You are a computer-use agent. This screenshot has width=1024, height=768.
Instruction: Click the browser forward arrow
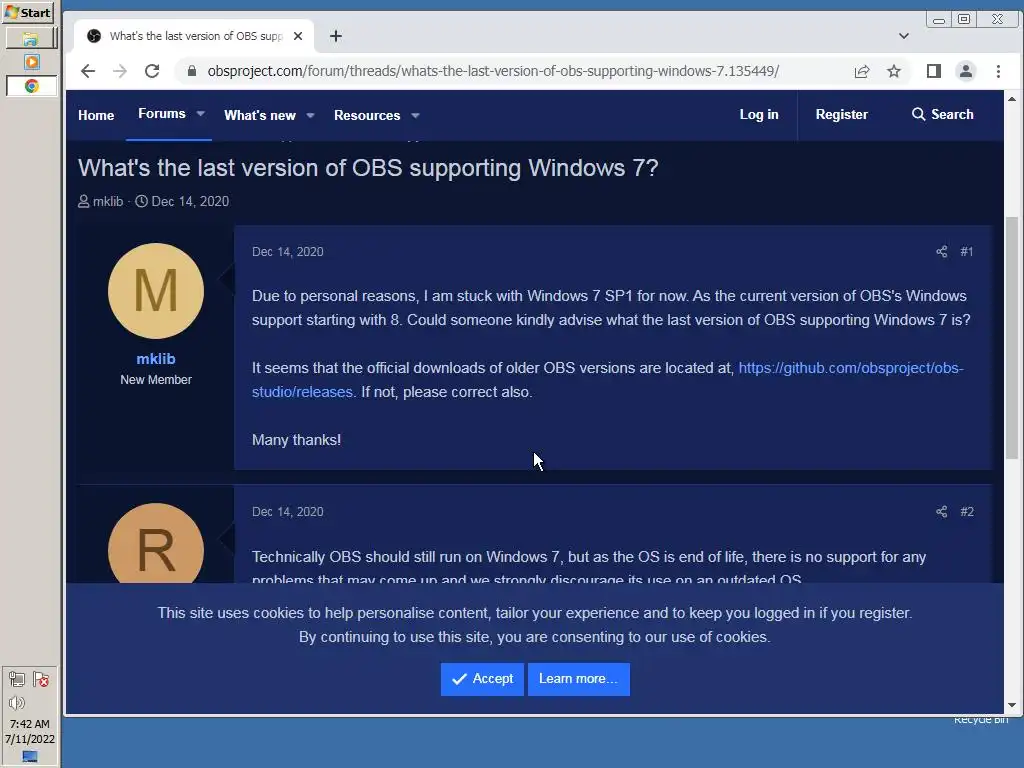120,71
